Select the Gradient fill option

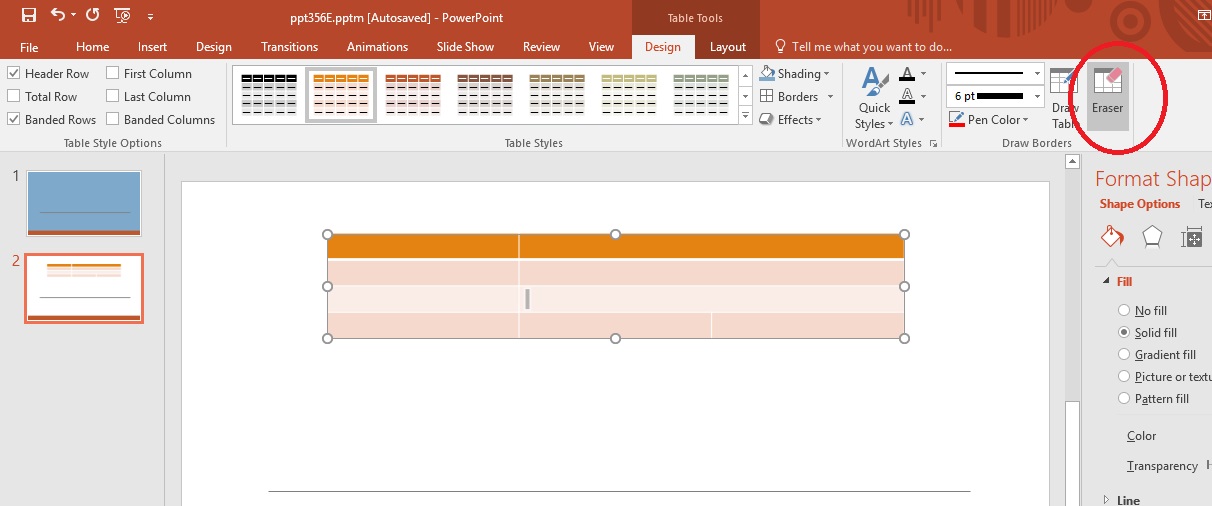click(1124, 355)
